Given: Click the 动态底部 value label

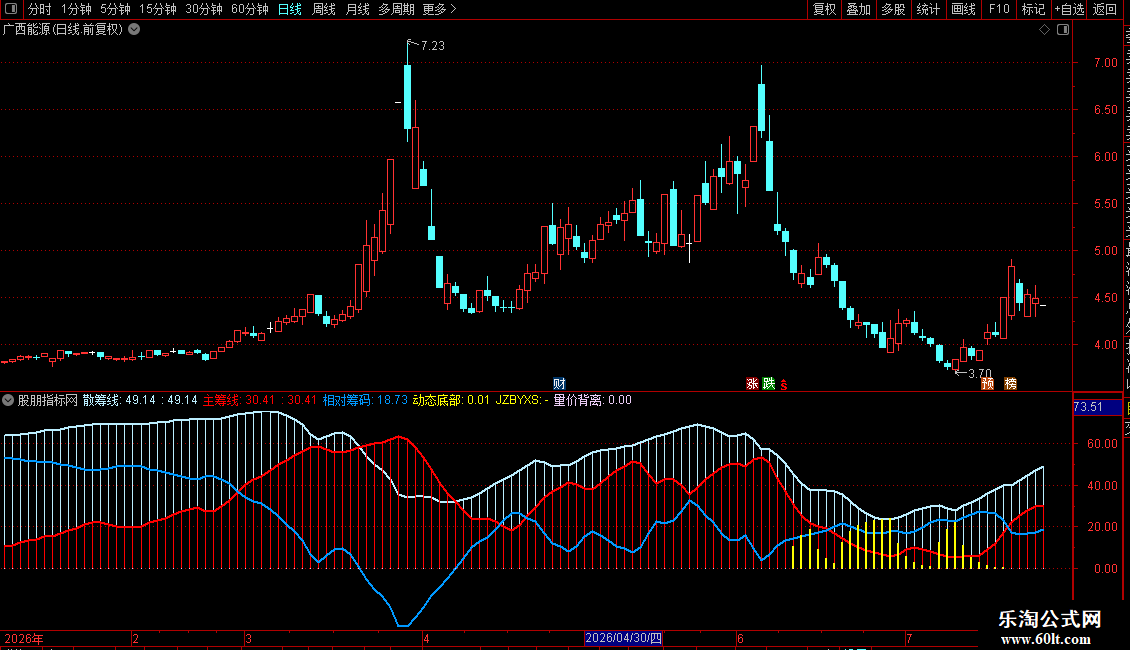Looking at the screenshot, I should tap(451, 400).
